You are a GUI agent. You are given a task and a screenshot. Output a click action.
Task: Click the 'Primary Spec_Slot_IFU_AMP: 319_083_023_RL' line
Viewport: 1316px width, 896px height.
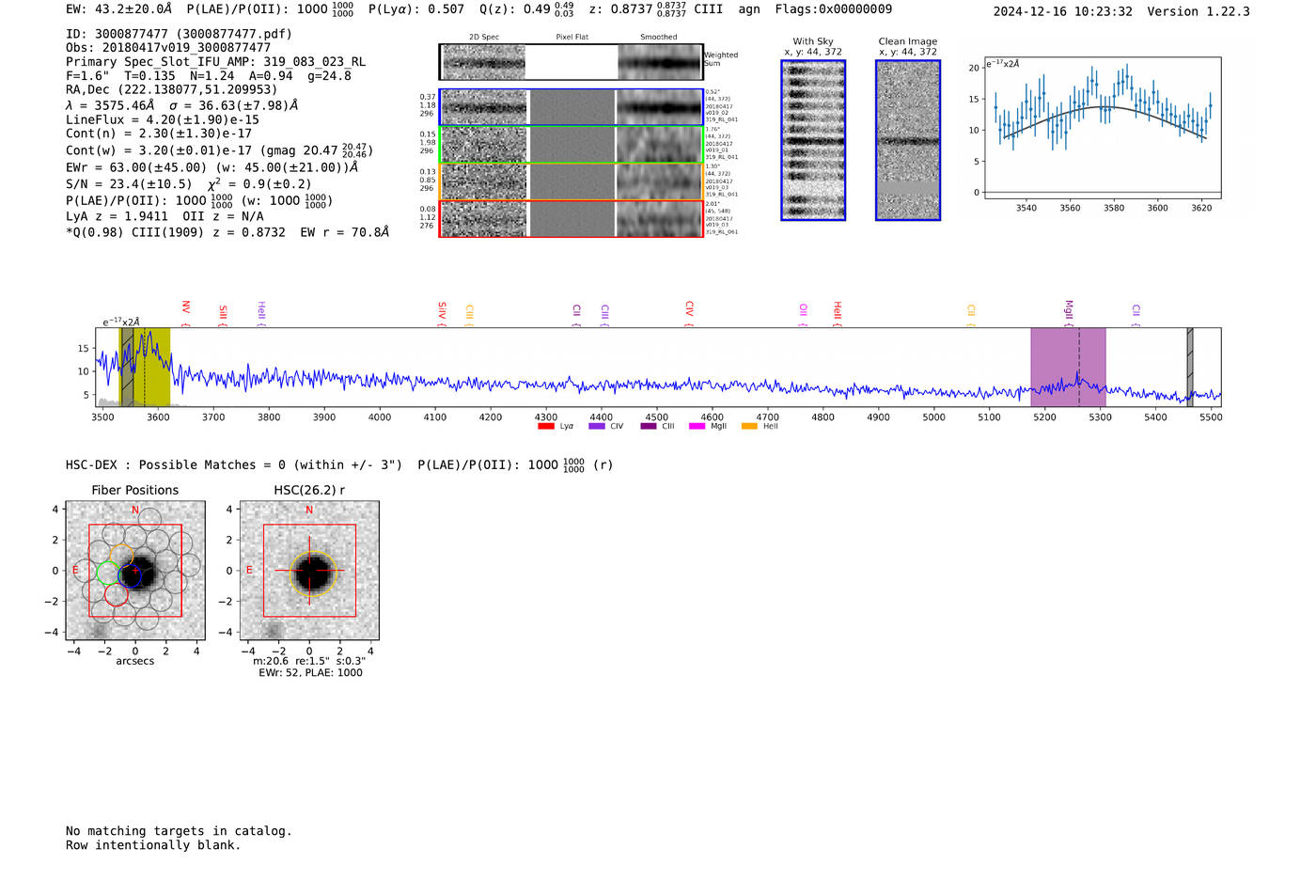point(215,62)
